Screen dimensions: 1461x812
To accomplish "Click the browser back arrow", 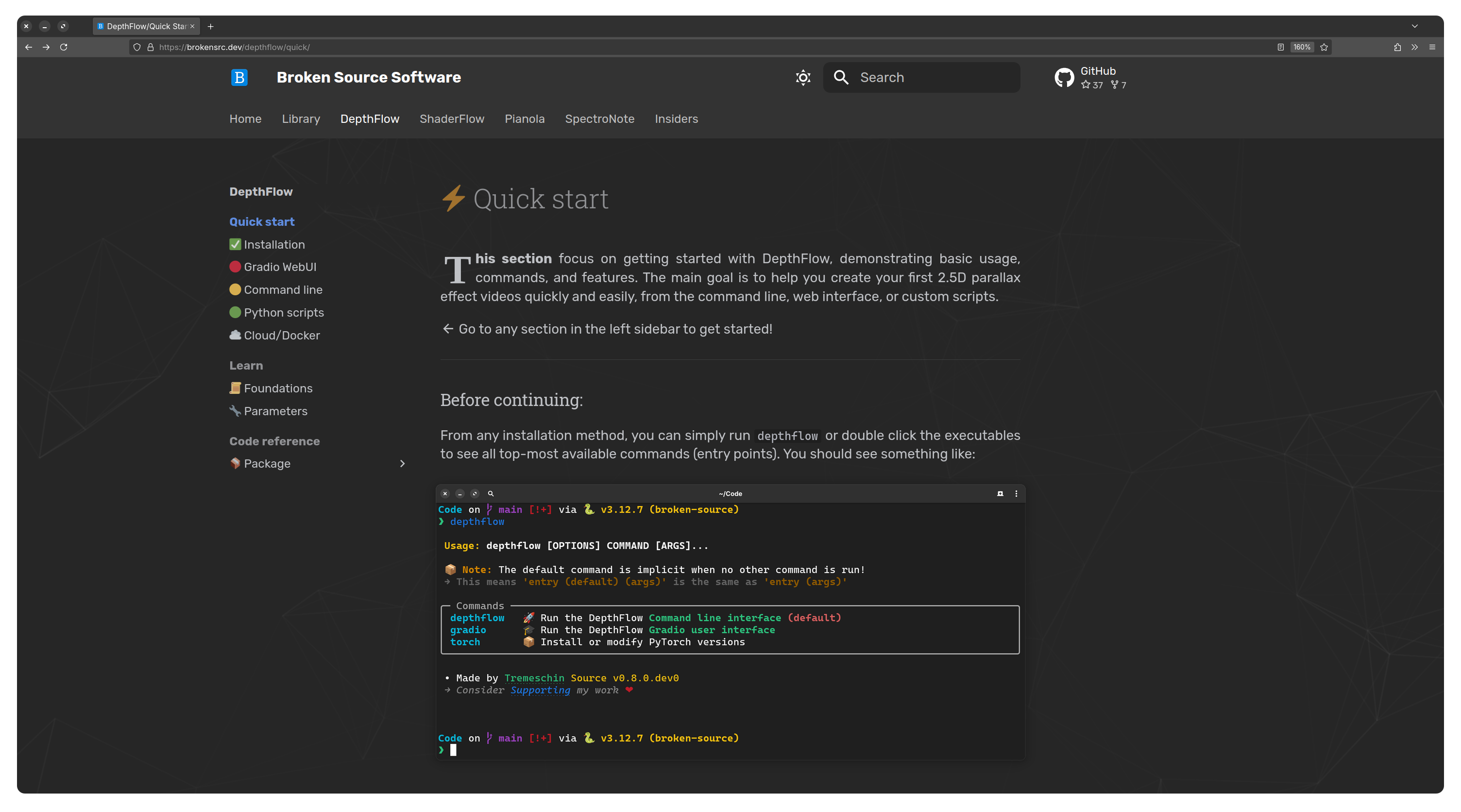I will pos(28,47).
